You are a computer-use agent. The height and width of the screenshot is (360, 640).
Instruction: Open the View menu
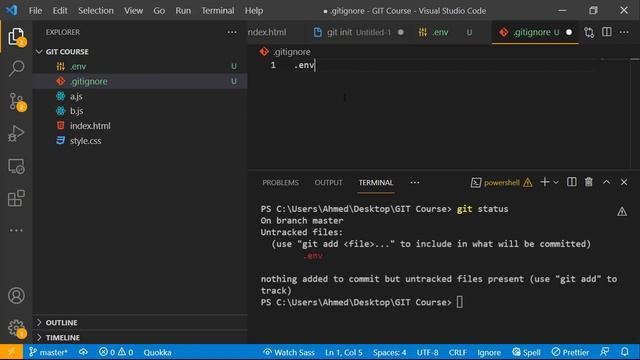pos(133,11)
